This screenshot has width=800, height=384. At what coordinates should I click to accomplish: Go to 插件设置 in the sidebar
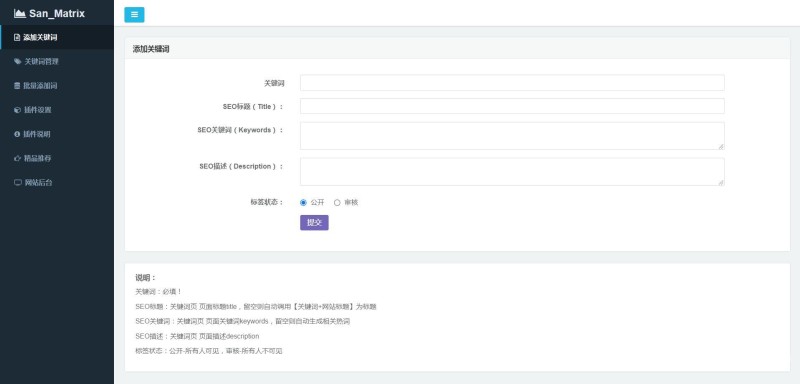tap(57, 110)
